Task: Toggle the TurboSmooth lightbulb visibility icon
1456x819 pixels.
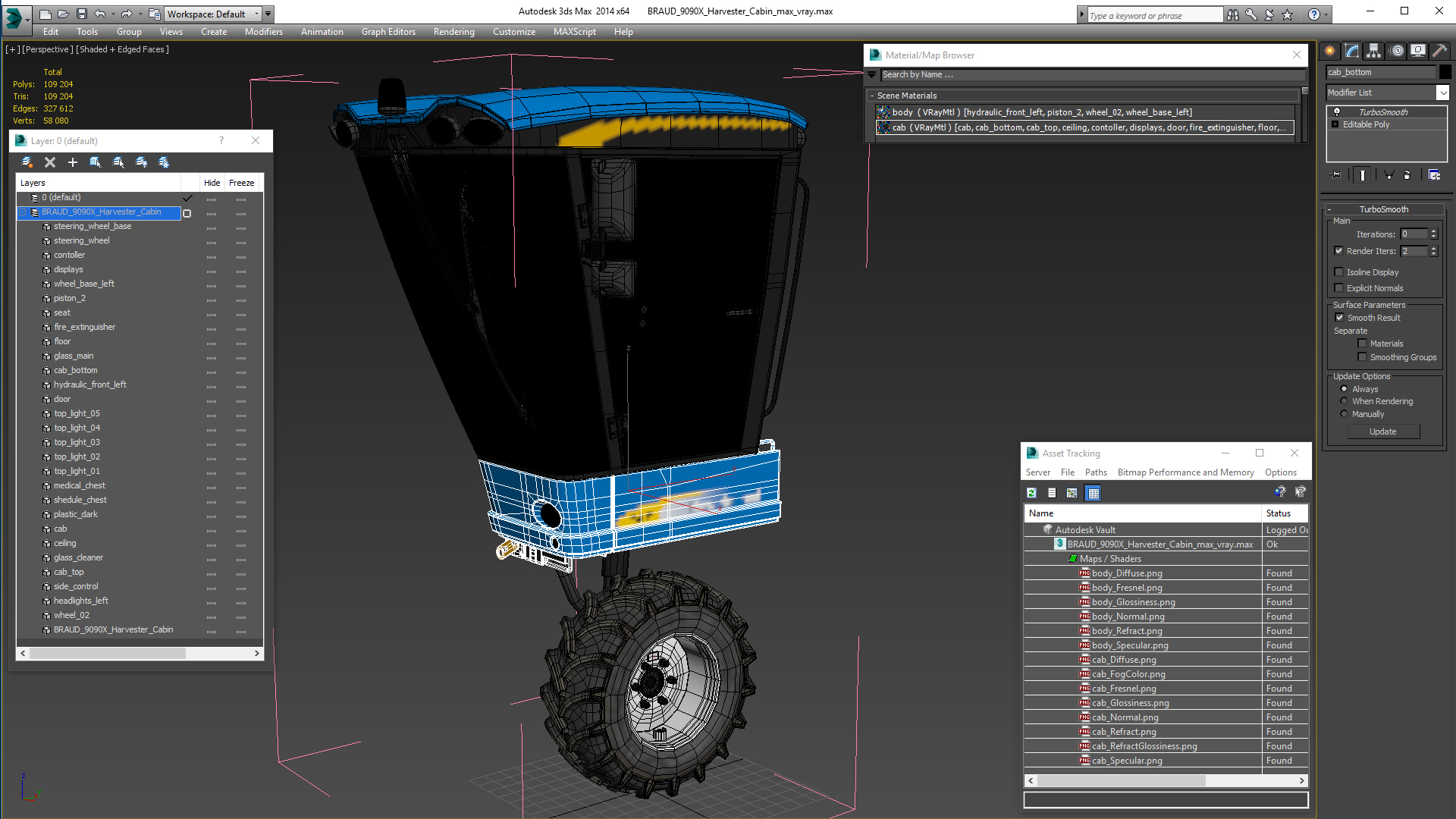Action: [1337, 111]
